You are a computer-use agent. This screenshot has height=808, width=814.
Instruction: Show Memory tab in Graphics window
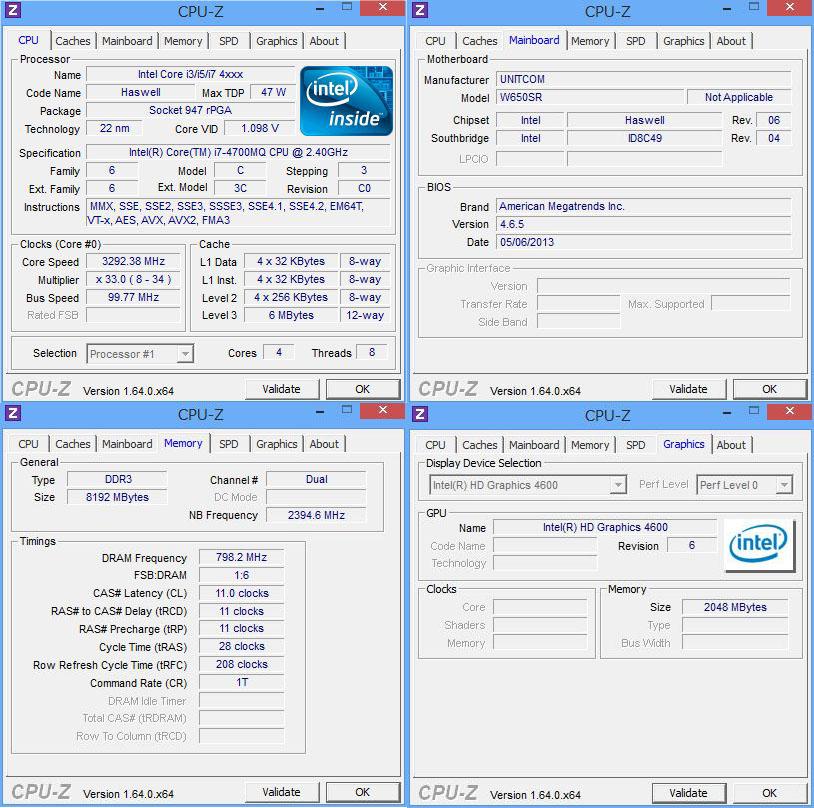click(590, 445)
